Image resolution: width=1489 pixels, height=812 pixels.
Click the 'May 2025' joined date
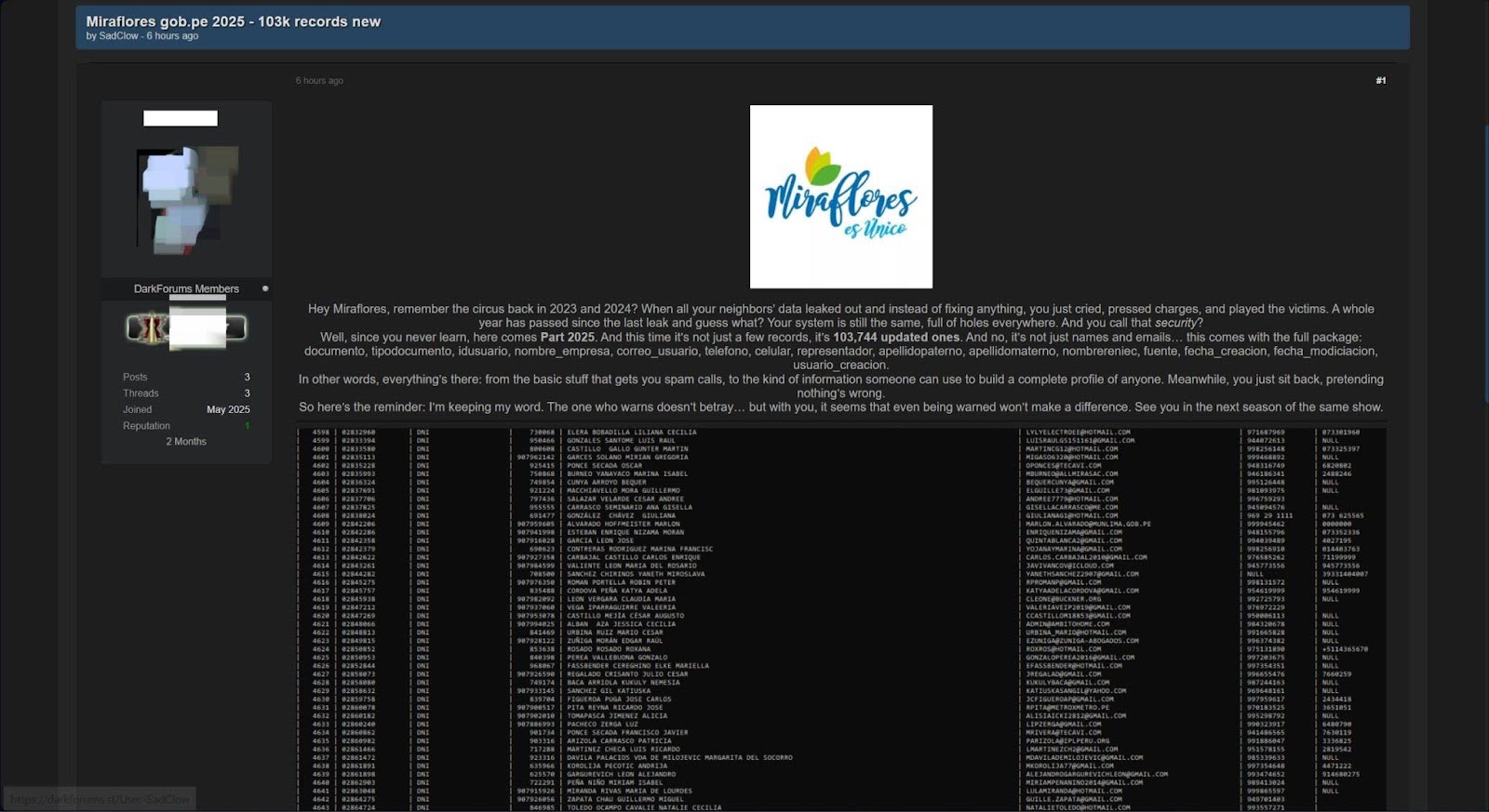click(x=228, y=409)
